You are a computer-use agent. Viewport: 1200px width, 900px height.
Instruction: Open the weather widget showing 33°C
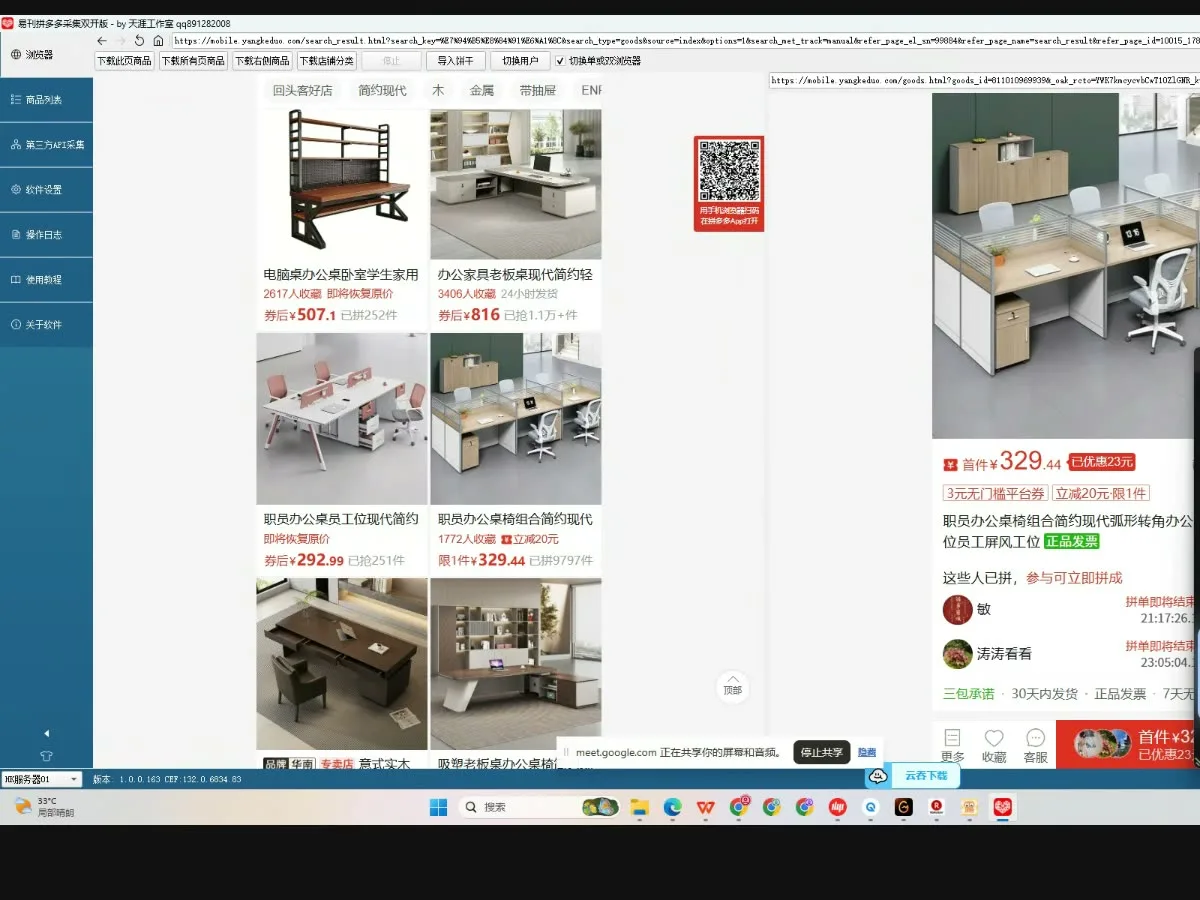click(46, 807)
